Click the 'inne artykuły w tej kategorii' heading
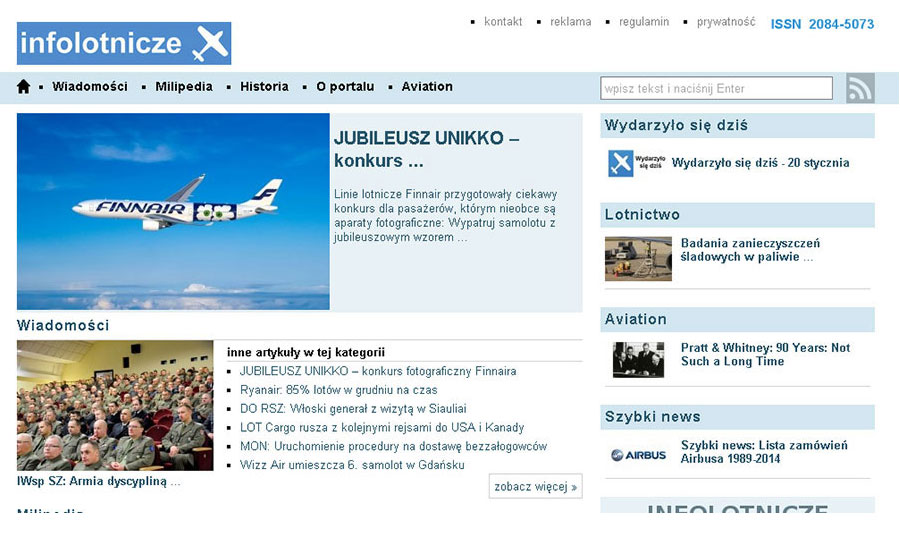The height and width of the screenshot is (550, 900). [x=305, y=353]
